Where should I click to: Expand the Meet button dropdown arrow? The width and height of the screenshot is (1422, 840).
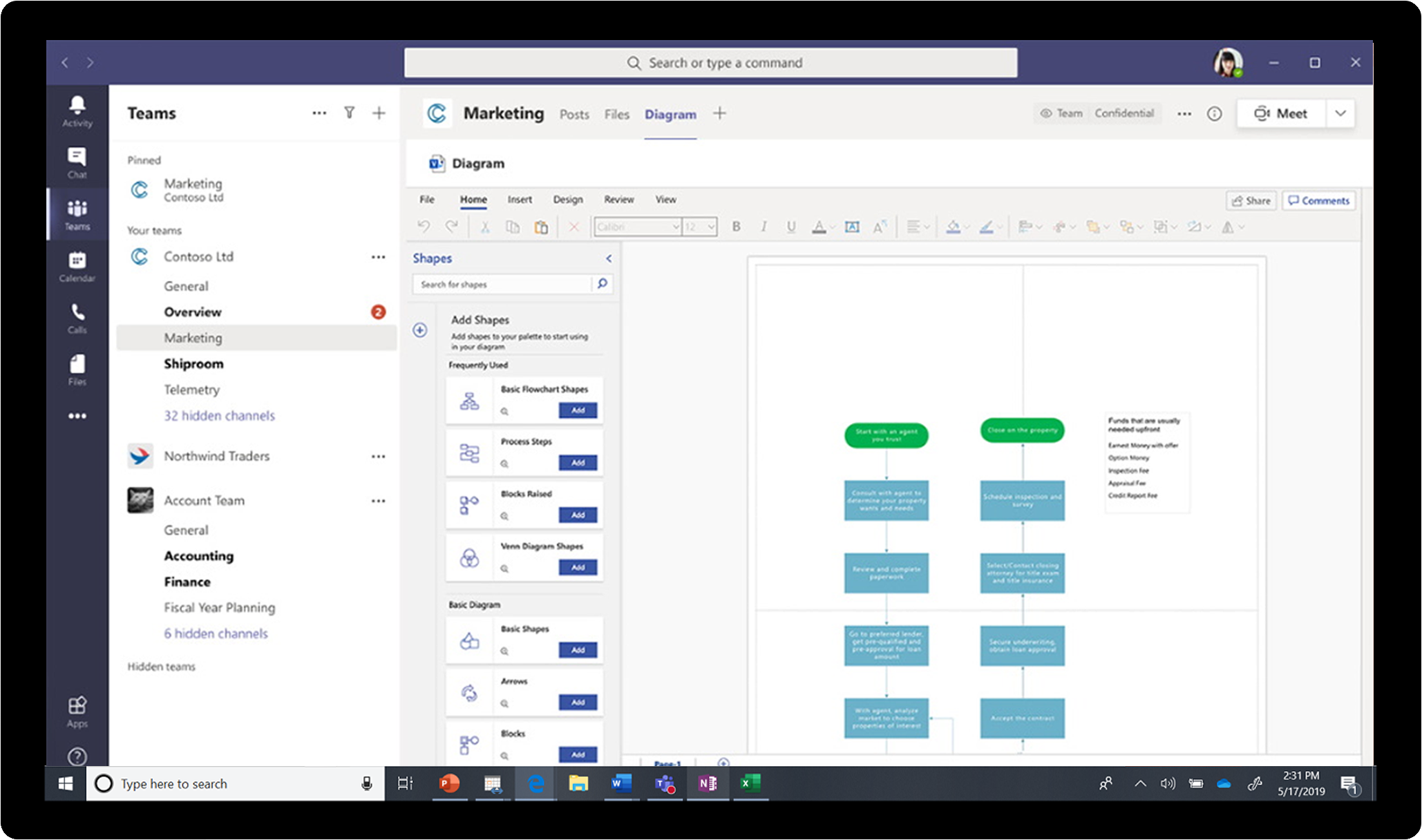click(1340, 113)
